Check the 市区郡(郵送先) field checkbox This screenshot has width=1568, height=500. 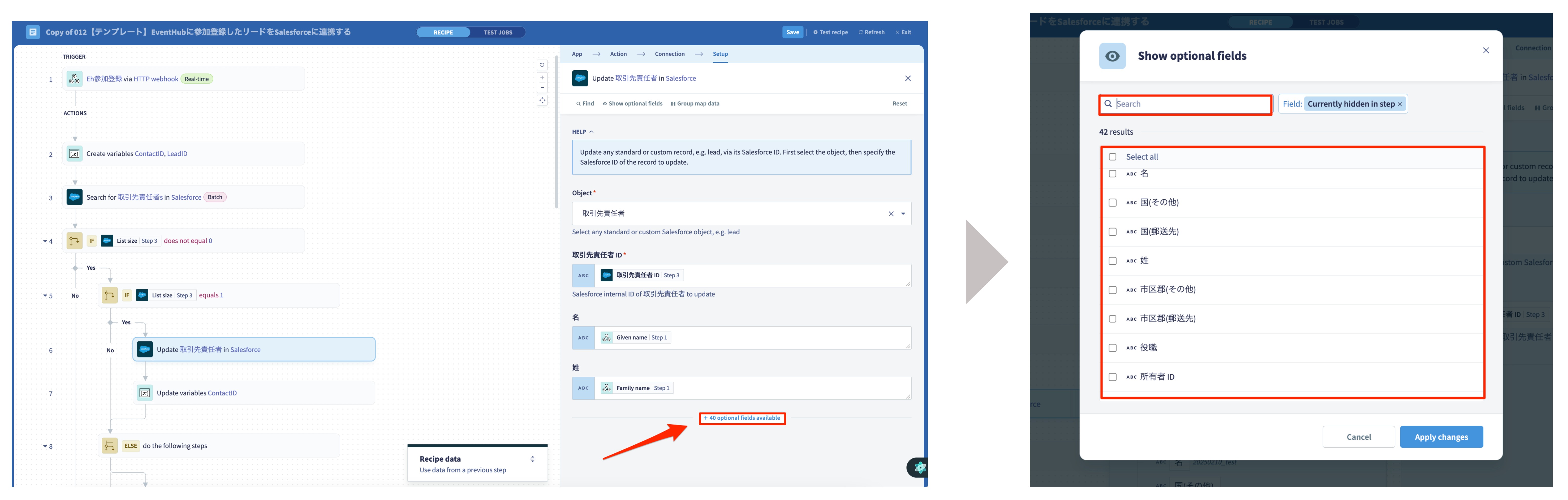[1113, 319]
